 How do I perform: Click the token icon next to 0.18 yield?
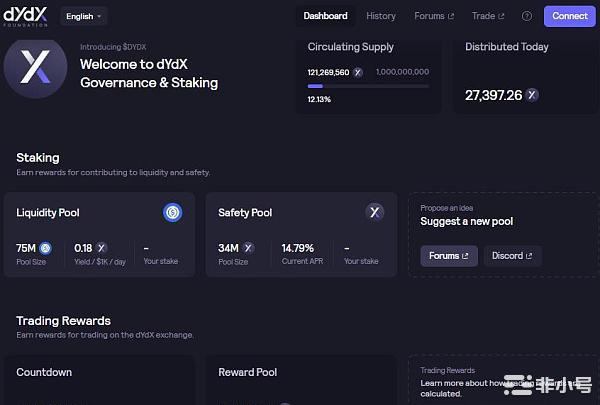click(101, 247)
